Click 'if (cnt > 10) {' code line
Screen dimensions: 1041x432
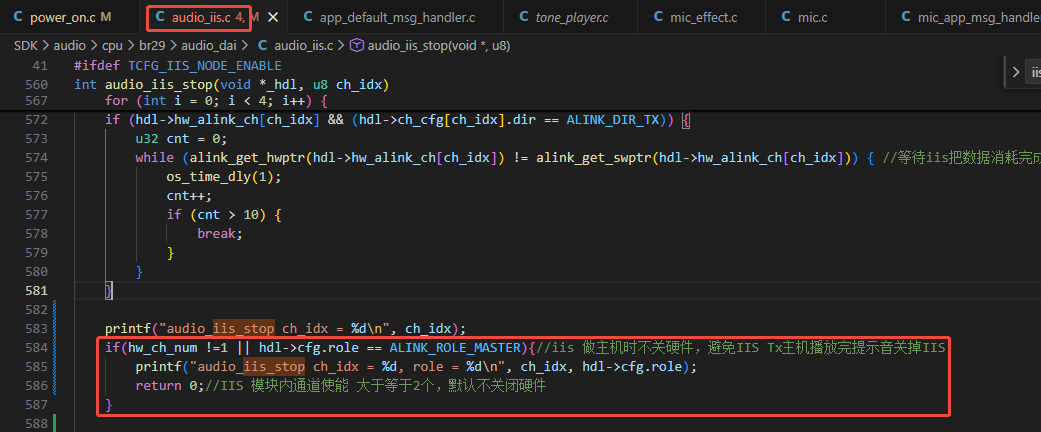[x=224, y=214]
